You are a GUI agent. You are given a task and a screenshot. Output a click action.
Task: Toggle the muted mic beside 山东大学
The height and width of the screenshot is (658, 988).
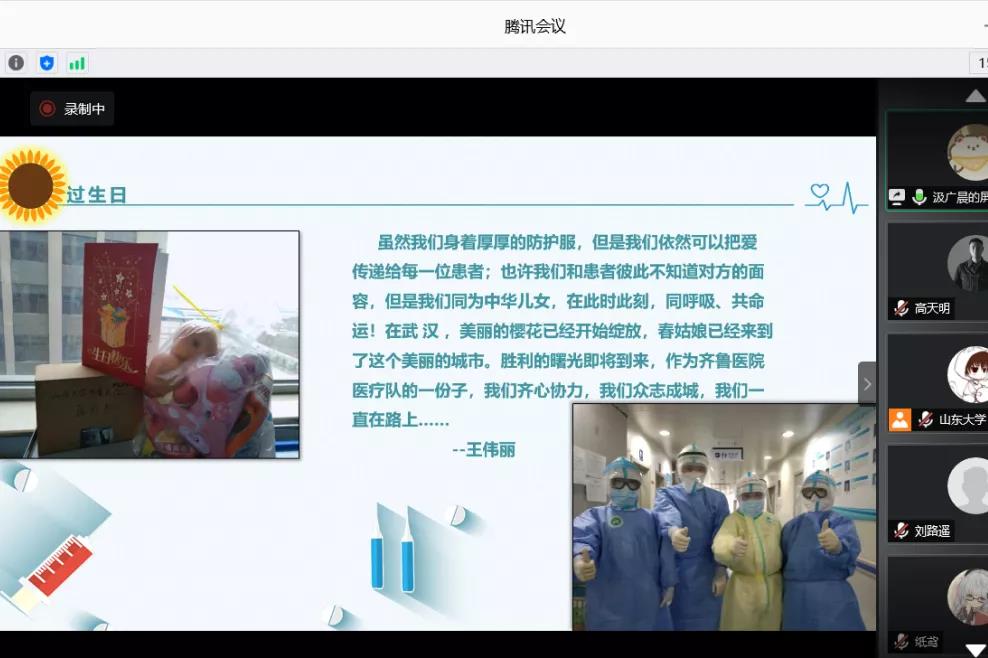[925, 420]
